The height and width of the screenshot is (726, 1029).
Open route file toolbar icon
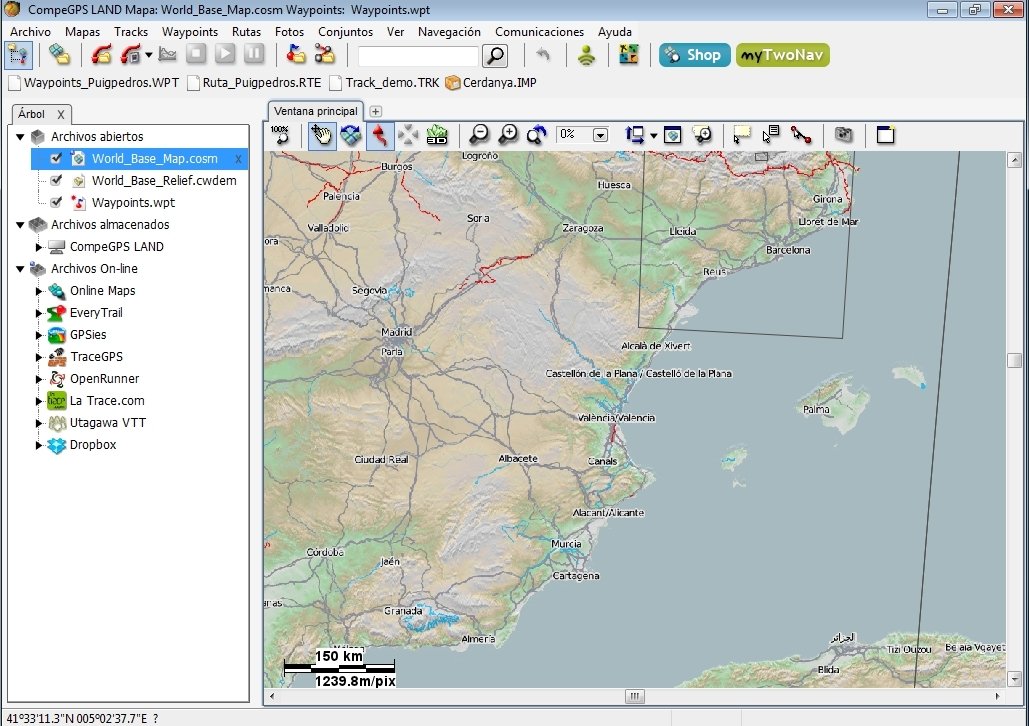click(x=324, y=54)
